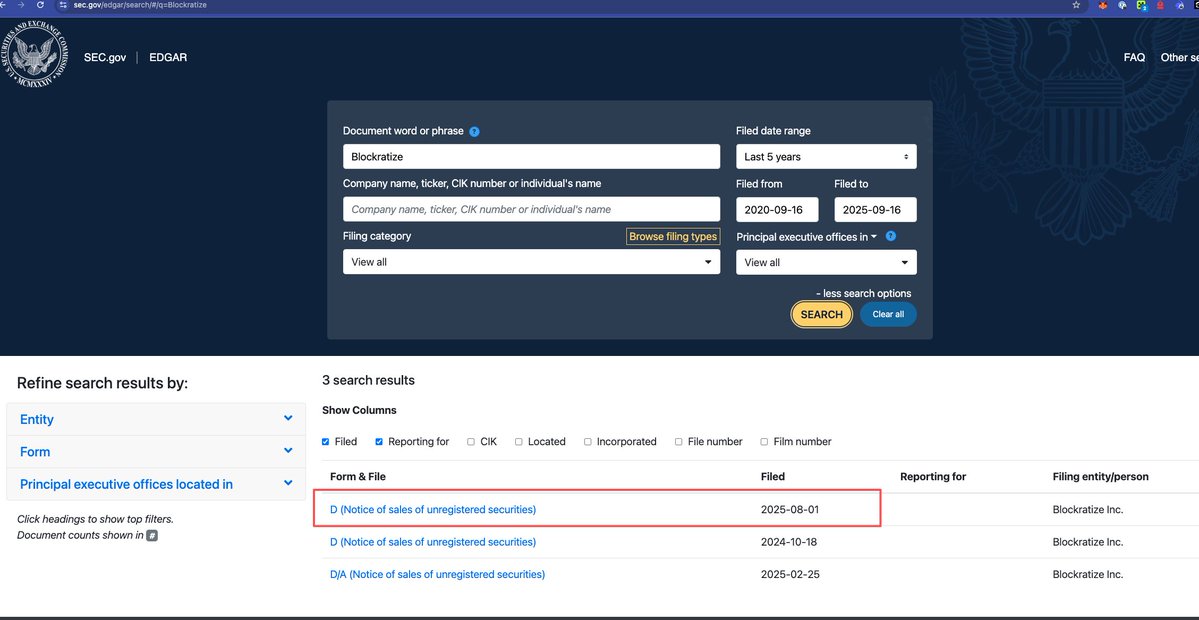Open Browse filing types

(x=673, y=237)
